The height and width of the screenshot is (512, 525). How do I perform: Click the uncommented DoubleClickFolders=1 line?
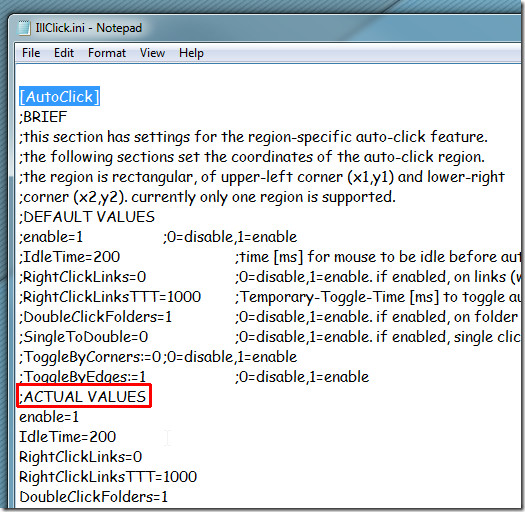tap(93, 497)
